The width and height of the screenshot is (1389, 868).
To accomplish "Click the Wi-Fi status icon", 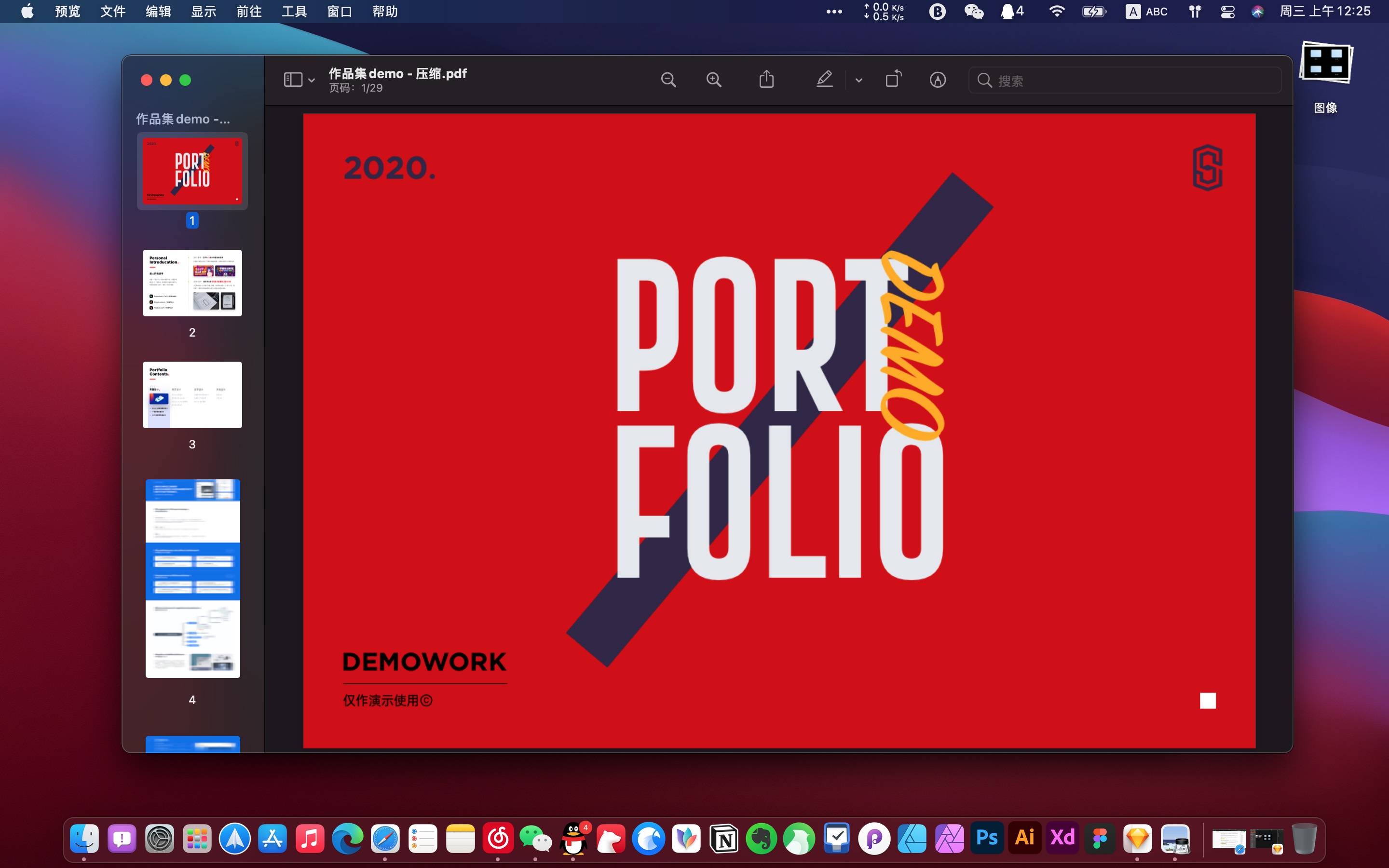I will point(1057,12).
